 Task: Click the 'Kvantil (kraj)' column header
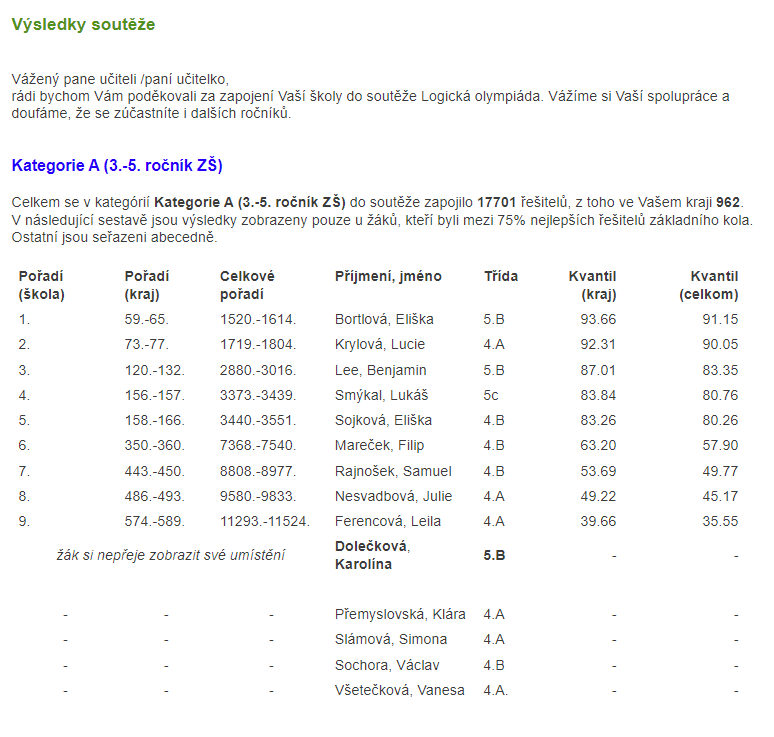coord(592,285)
